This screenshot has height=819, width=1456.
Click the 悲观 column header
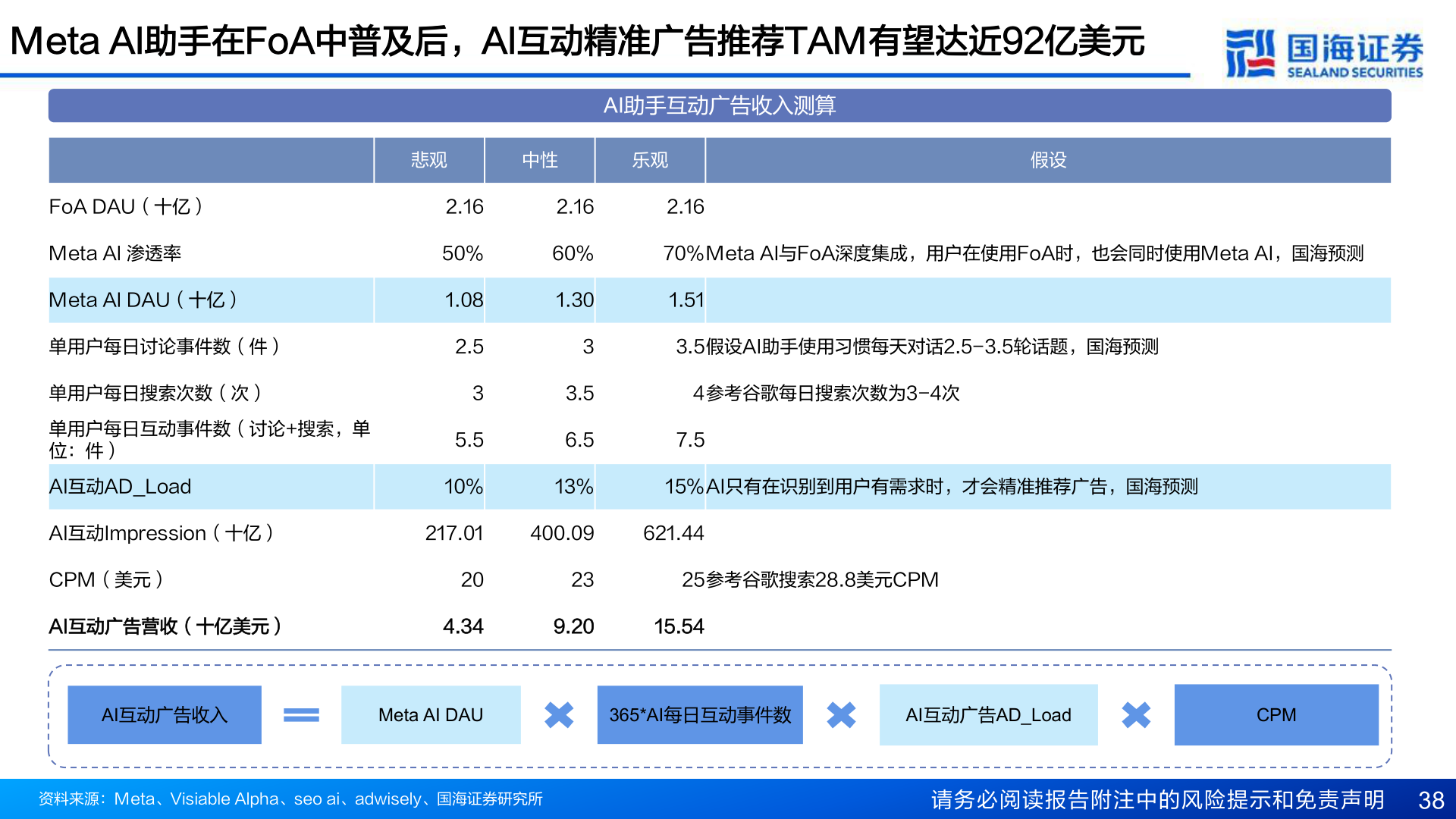[x=429, y=160]
